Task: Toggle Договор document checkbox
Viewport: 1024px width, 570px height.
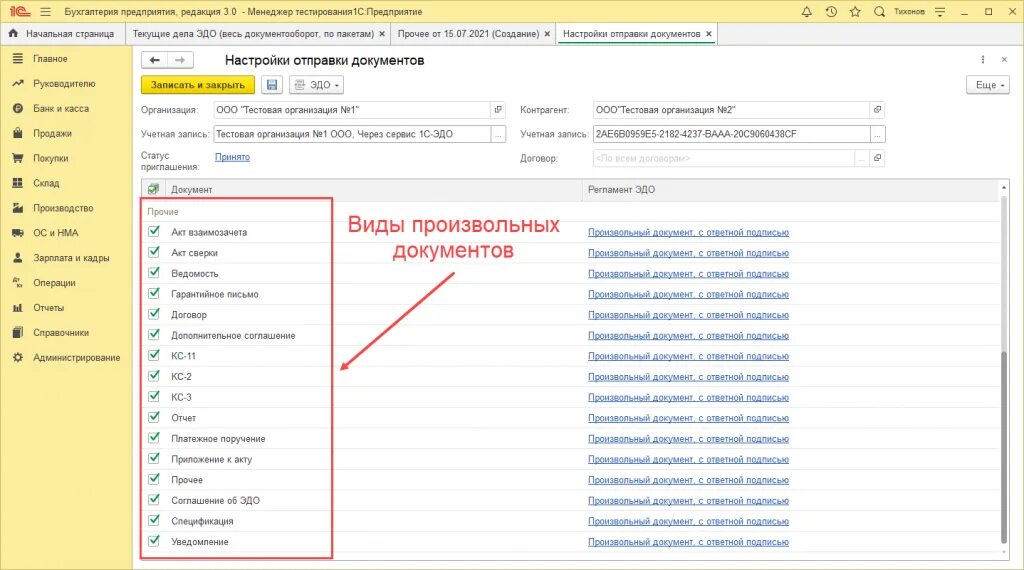Action: [154, 314]
